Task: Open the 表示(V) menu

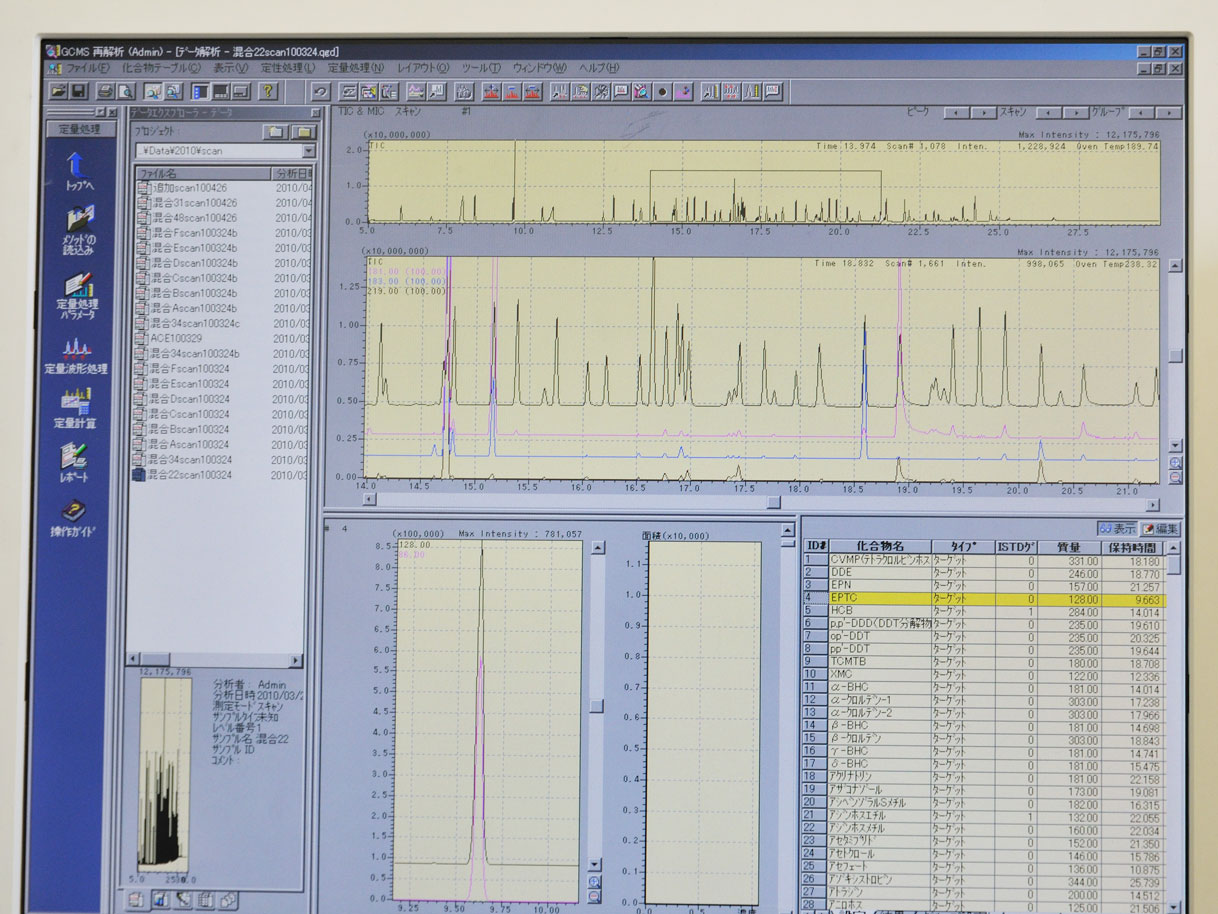Action: coord(230,68)
